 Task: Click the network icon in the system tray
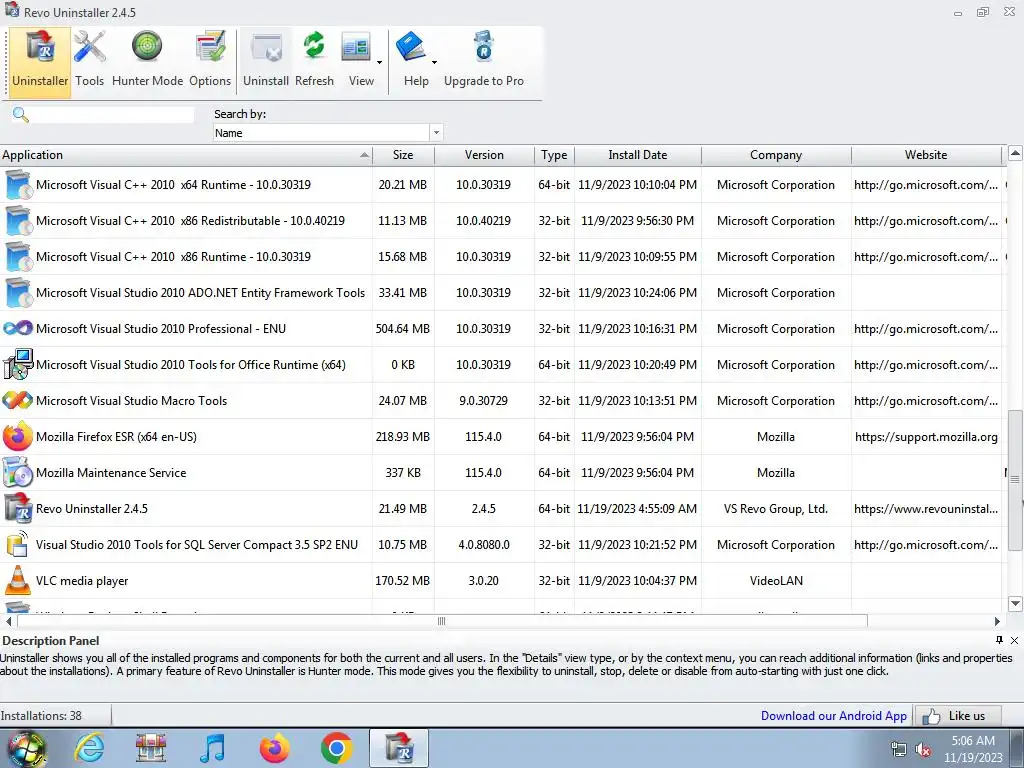click(899, 750)
